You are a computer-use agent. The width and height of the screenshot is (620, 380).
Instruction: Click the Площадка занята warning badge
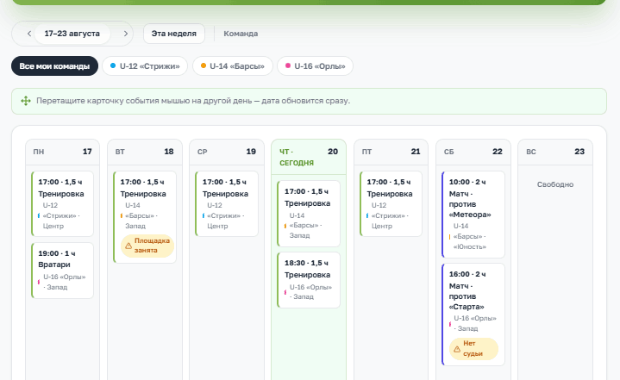147,246
